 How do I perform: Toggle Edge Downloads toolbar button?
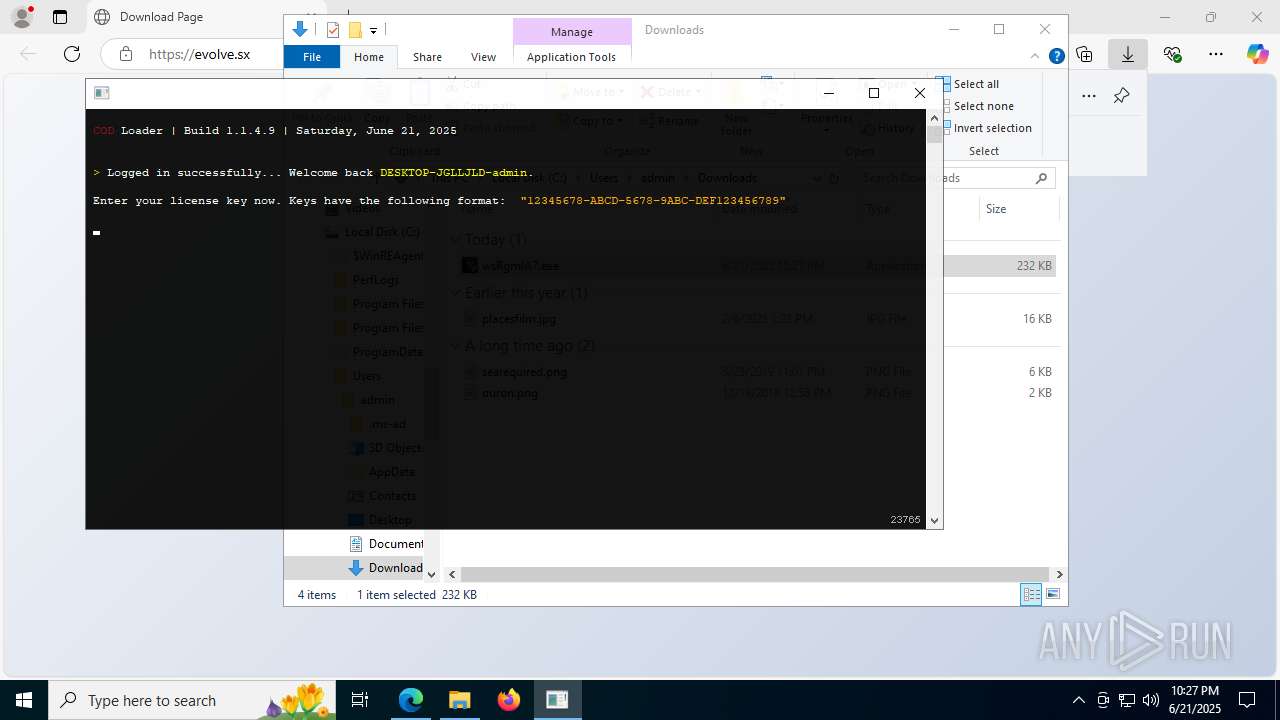pos(1128,54)
